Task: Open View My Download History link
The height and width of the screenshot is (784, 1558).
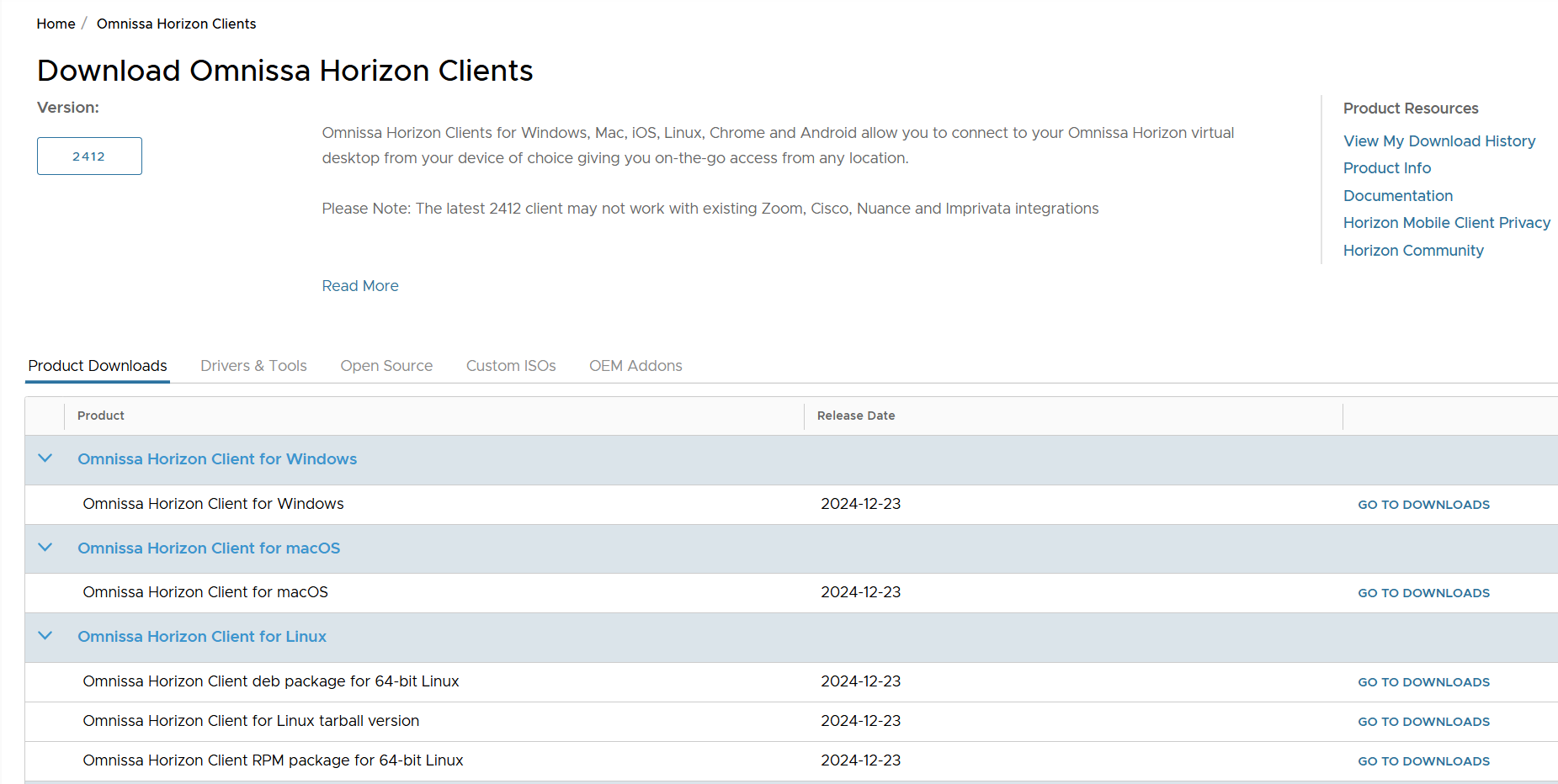Action: click(x=1439, y=141)
